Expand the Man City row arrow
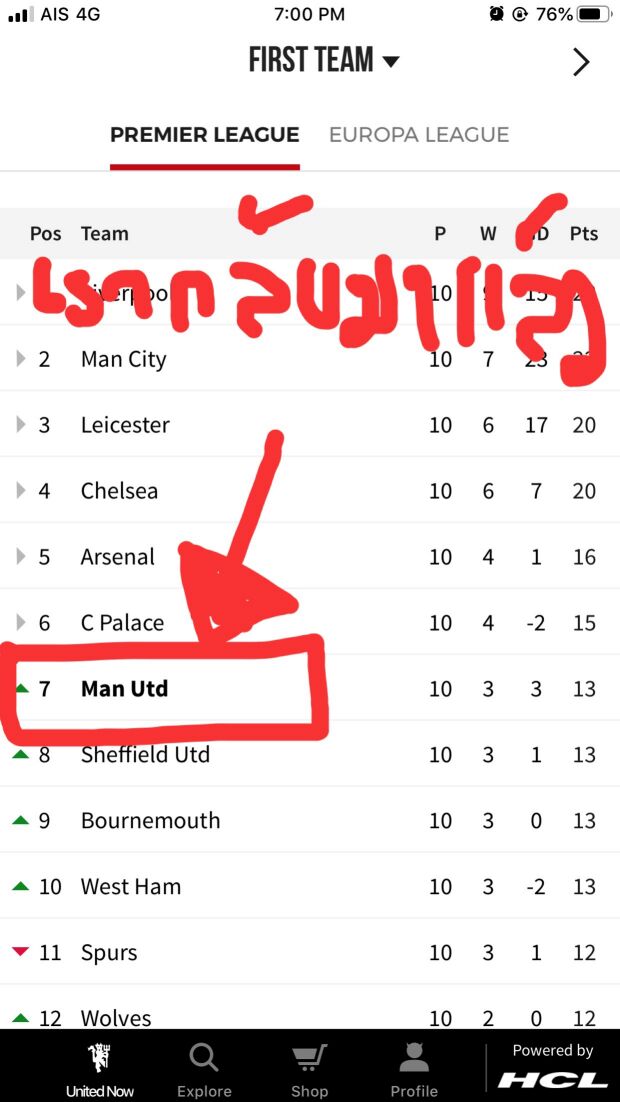 click(21, 359)
